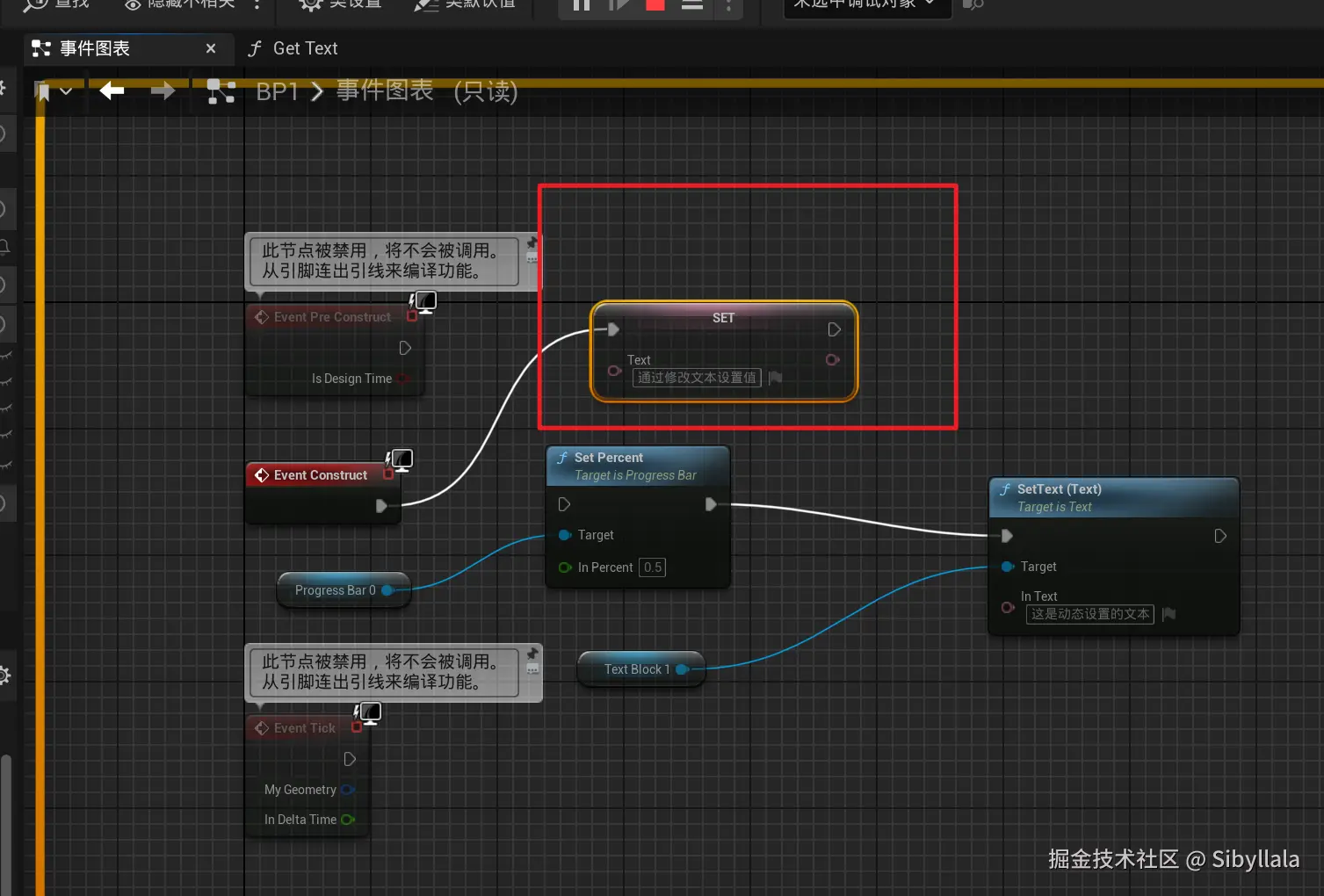
Task: Click the monitor icon on Event Tick
Action: coord(369,713)
